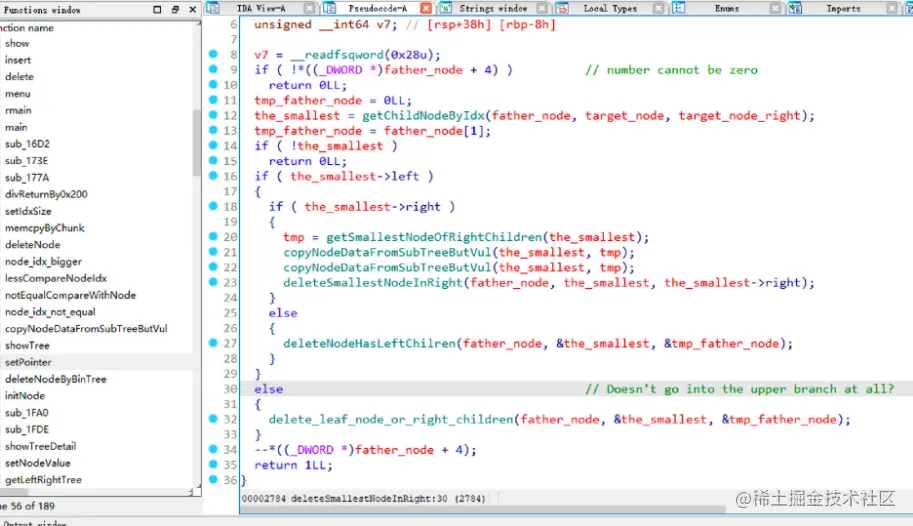Toggle breakpoint dot on line 23
The width and height of the screenshot is (913, 526).
click(213, 282)
